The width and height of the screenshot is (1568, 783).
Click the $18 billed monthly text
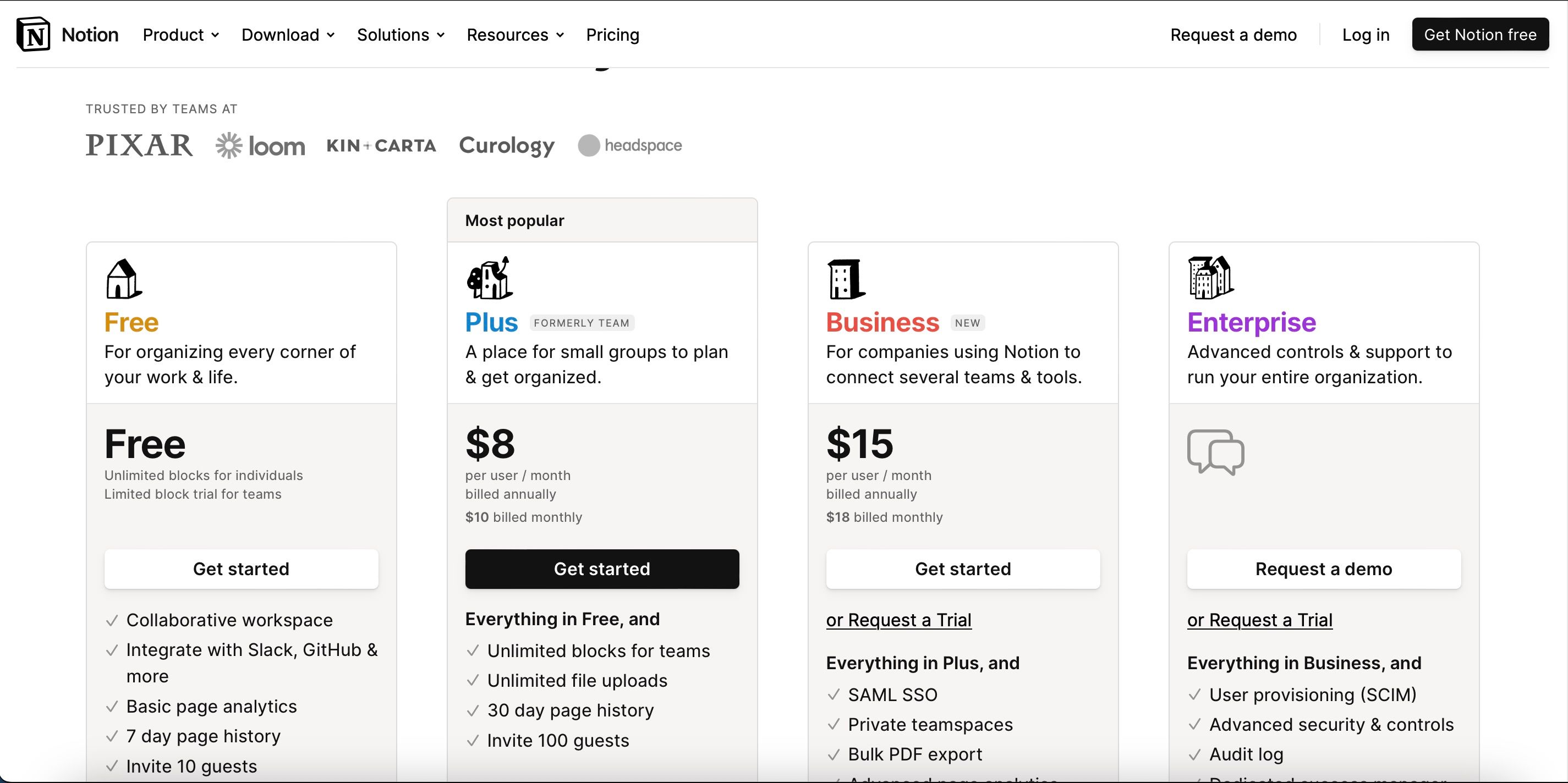885,517
